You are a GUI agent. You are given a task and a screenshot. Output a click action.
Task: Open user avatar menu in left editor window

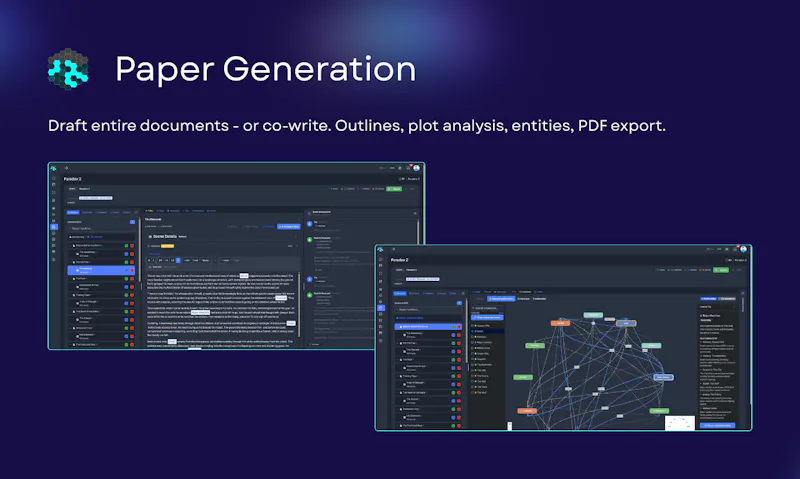click(x=416, y=168)
